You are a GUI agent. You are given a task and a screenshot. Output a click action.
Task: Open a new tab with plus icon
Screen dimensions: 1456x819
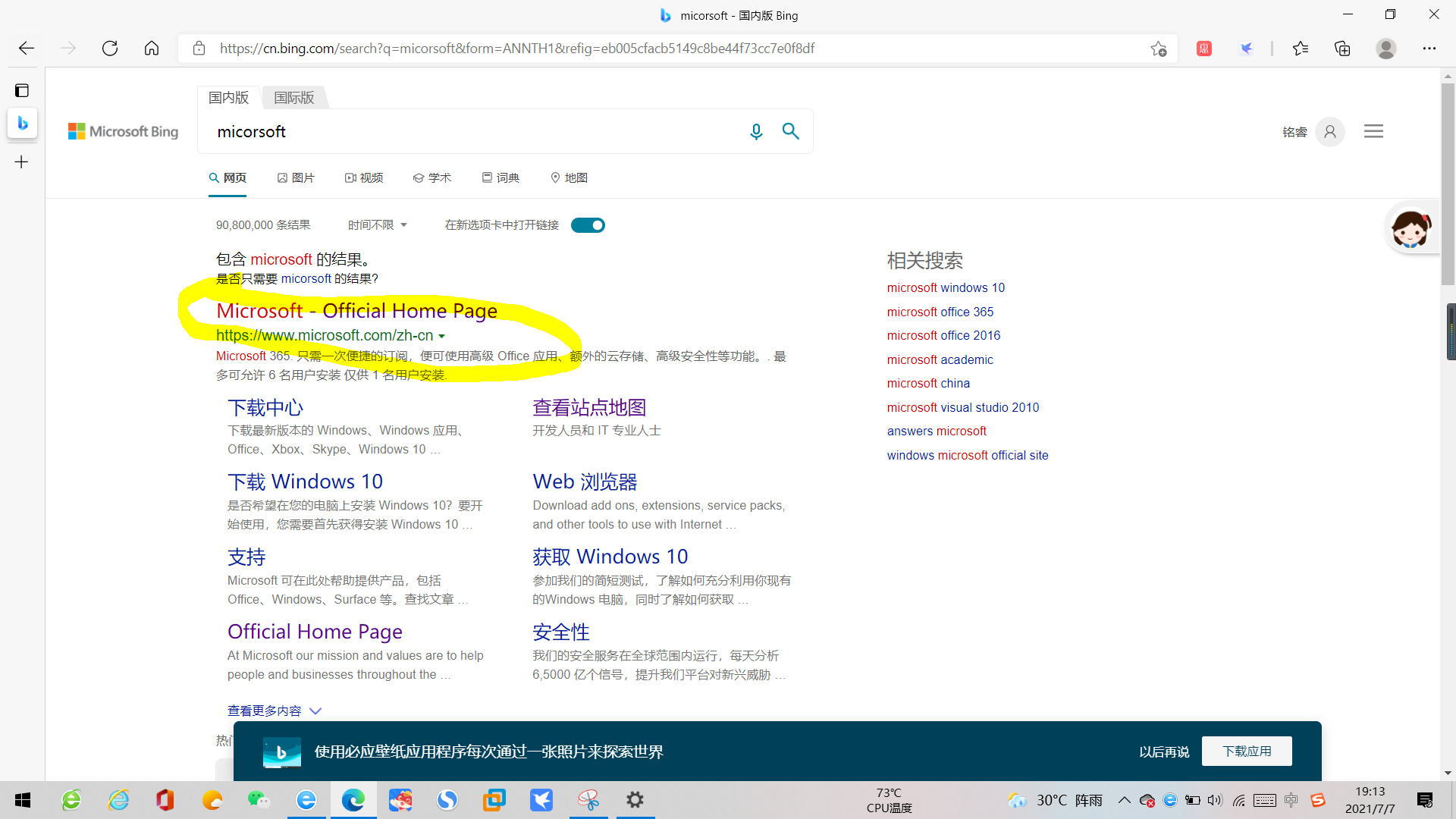click(22, 162)
